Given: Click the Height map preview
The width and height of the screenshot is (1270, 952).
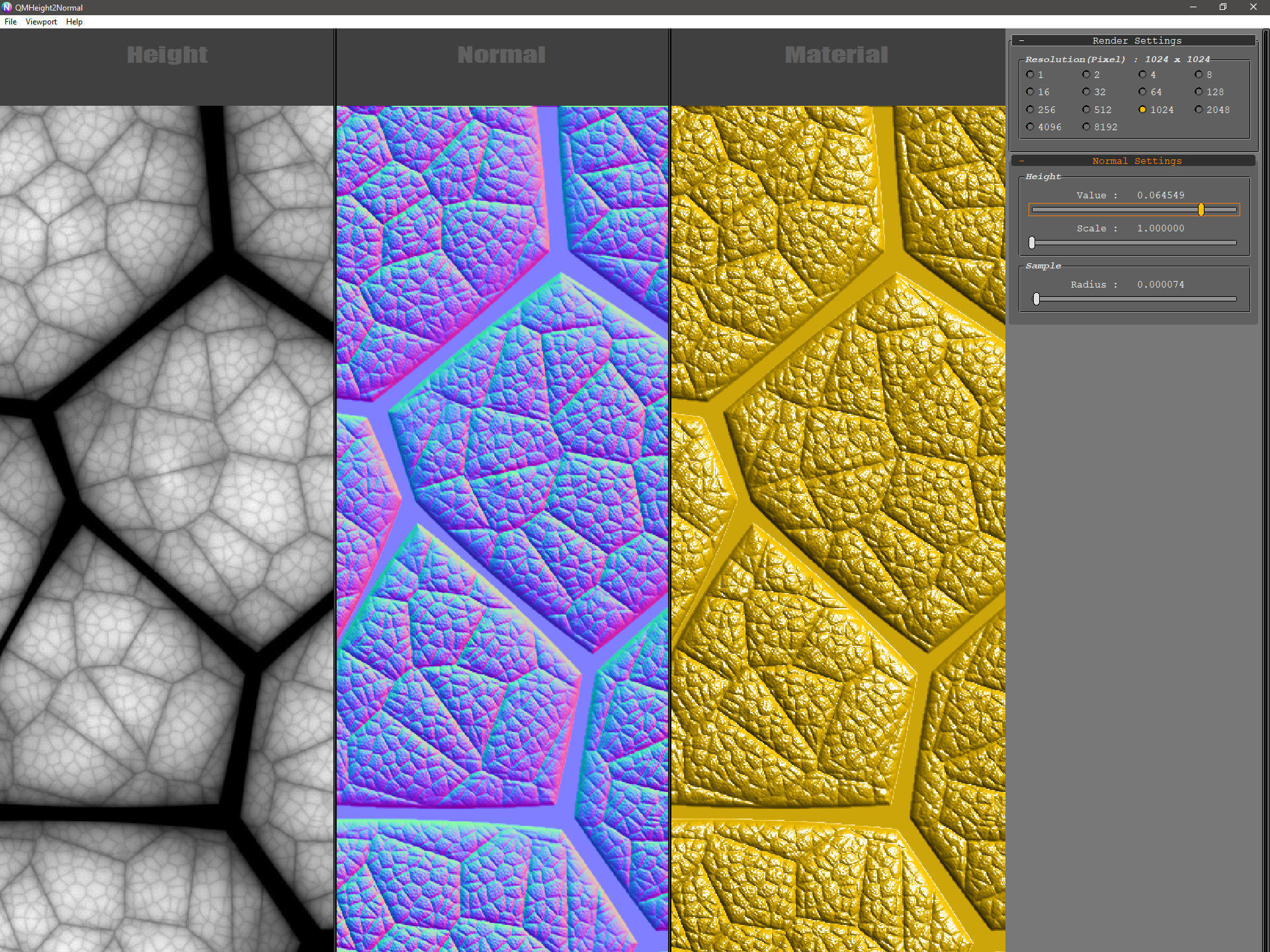Looking at the screenshot, I should [x=167, y=529].
